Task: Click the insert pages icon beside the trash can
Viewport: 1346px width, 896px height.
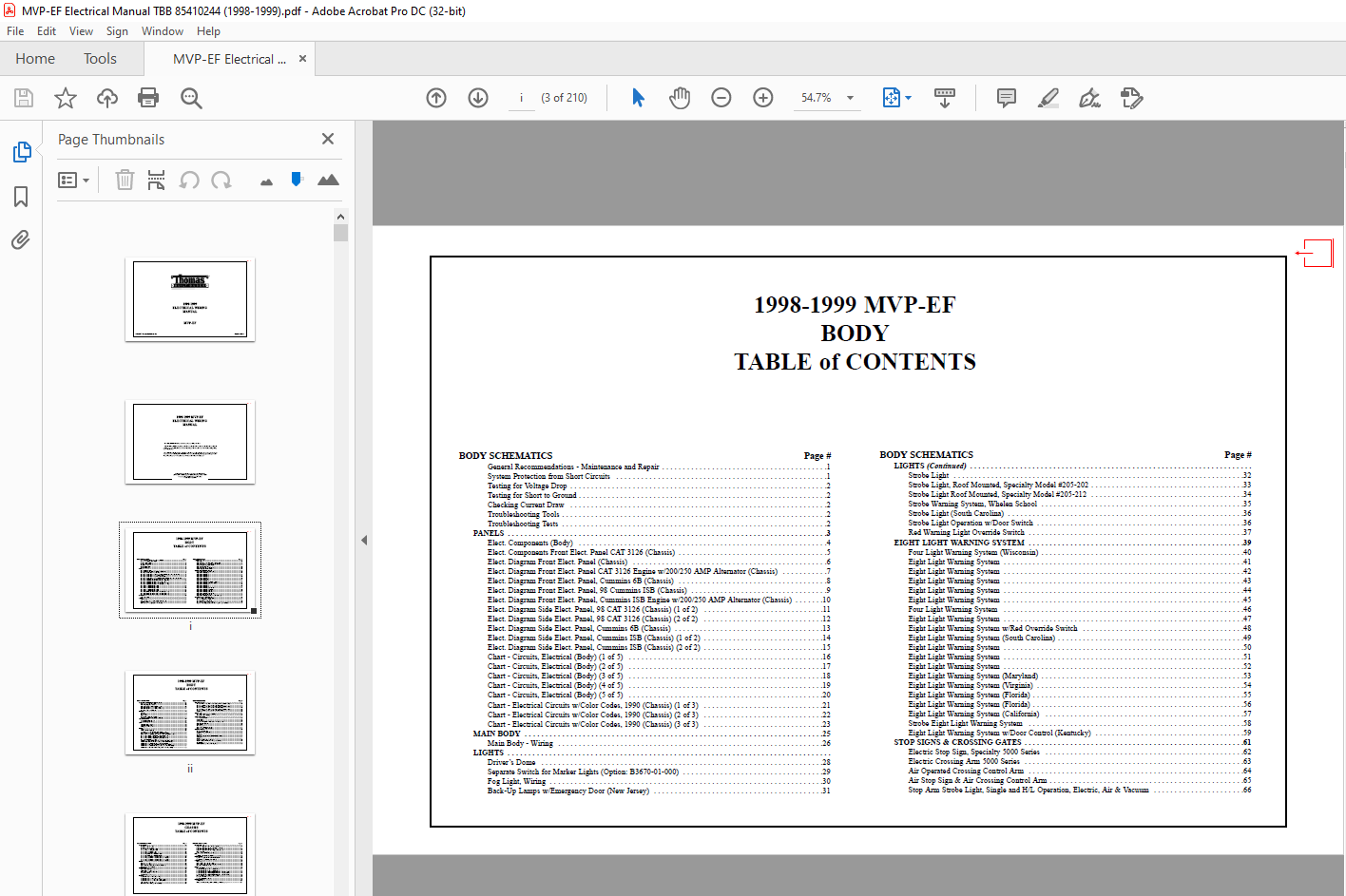Action: [157, 180]
